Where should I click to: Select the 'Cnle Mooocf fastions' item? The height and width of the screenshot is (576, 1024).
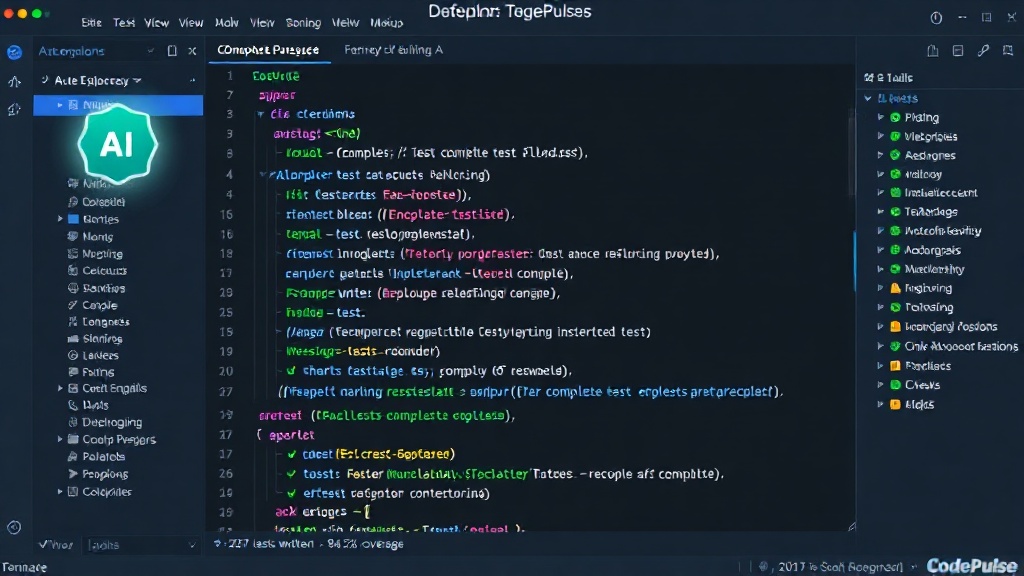tap(961, 346)
